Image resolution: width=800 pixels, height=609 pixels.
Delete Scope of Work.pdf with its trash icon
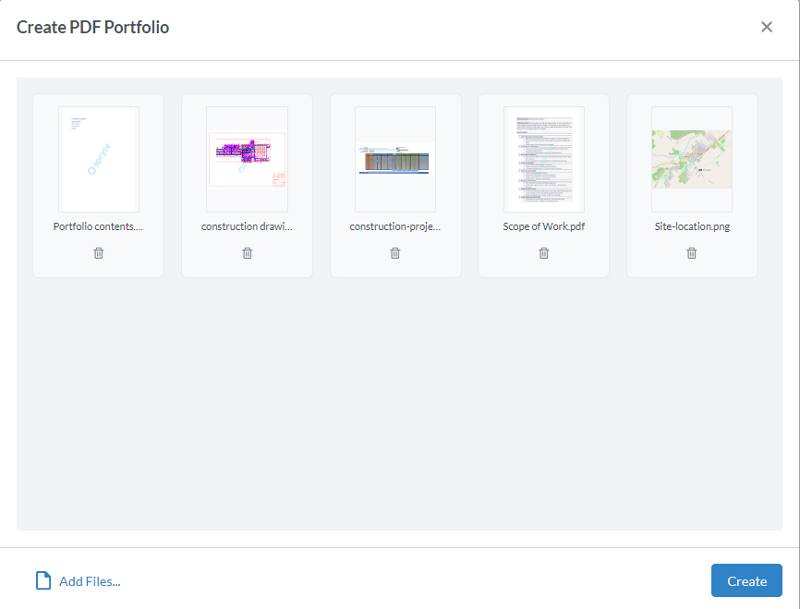pyautogui.click(x=543, y=253)
